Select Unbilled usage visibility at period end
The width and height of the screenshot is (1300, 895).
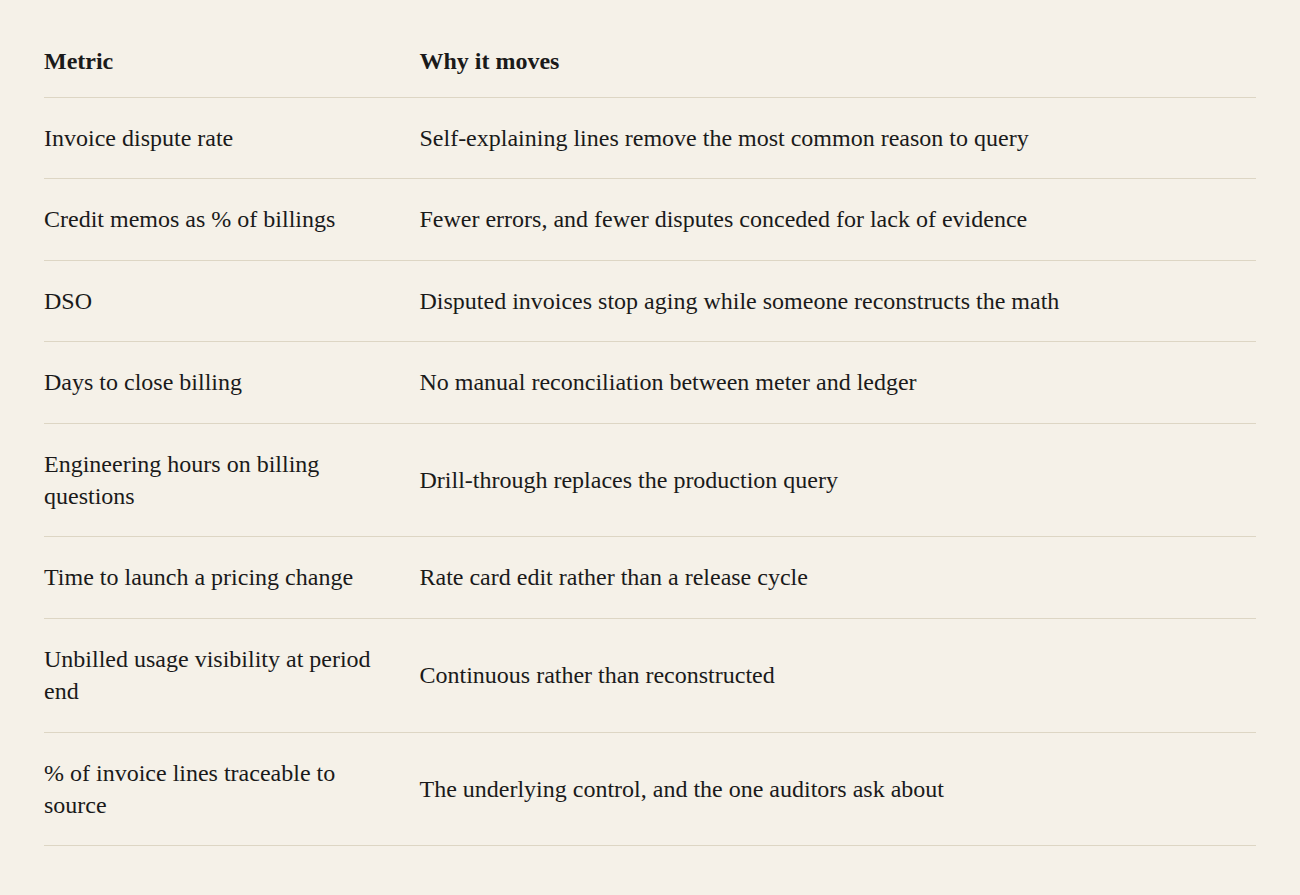pos(207,675)
